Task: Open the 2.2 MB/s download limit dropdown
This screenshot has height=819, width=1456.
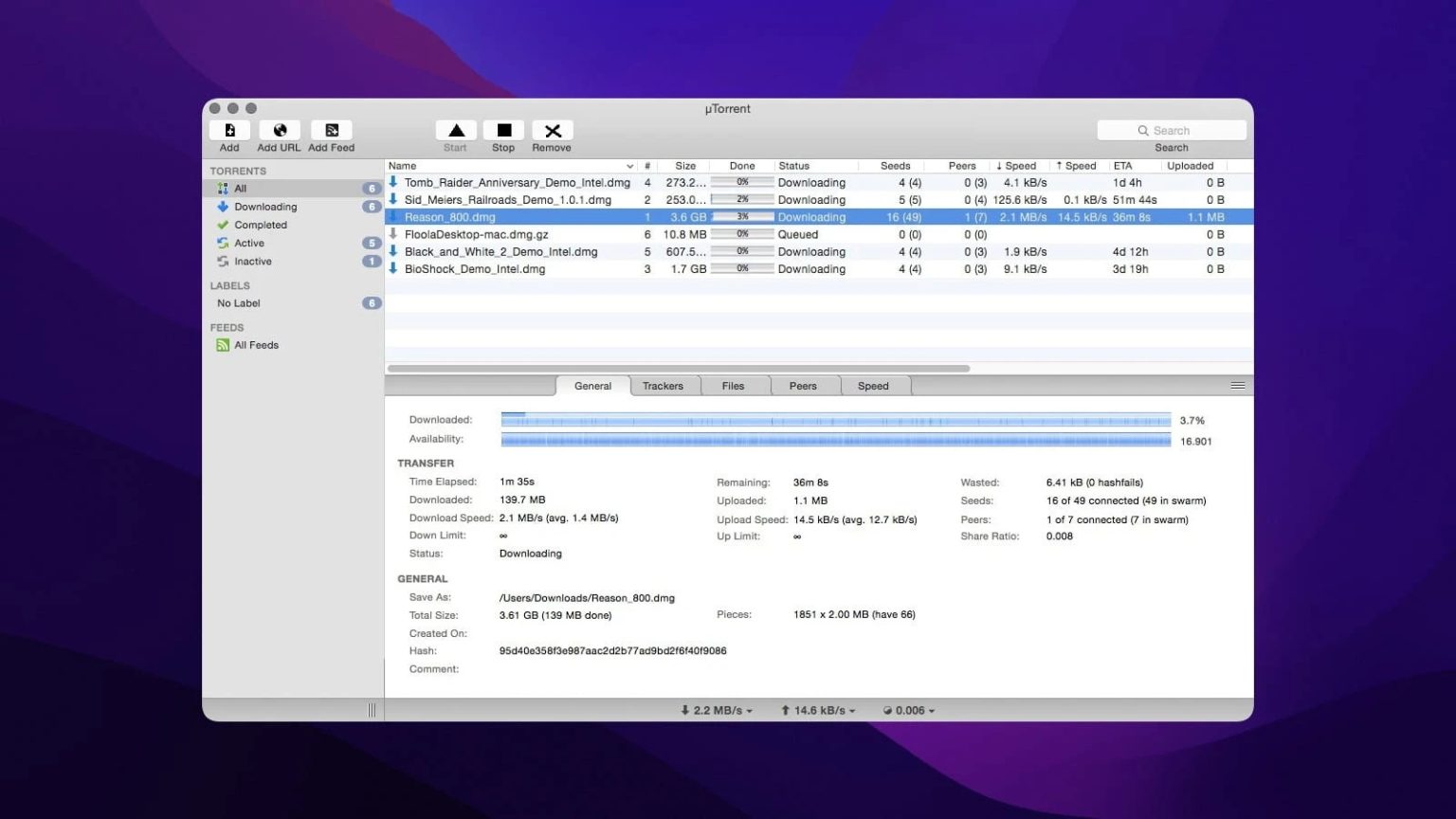Action: point(715,709)
